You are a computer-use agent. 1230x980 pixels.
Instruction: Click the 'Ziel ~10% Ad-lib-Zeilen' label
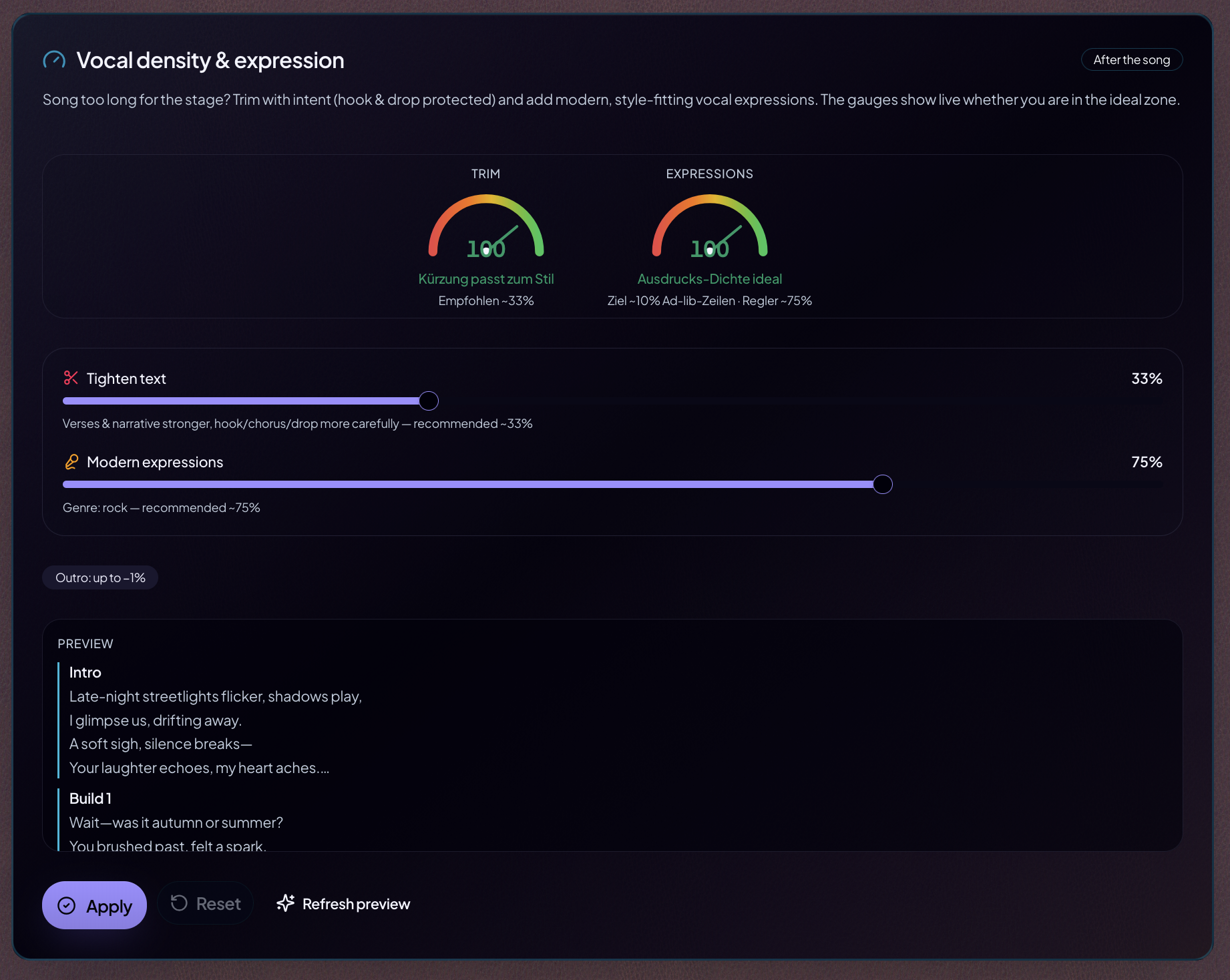pos(671,300)
